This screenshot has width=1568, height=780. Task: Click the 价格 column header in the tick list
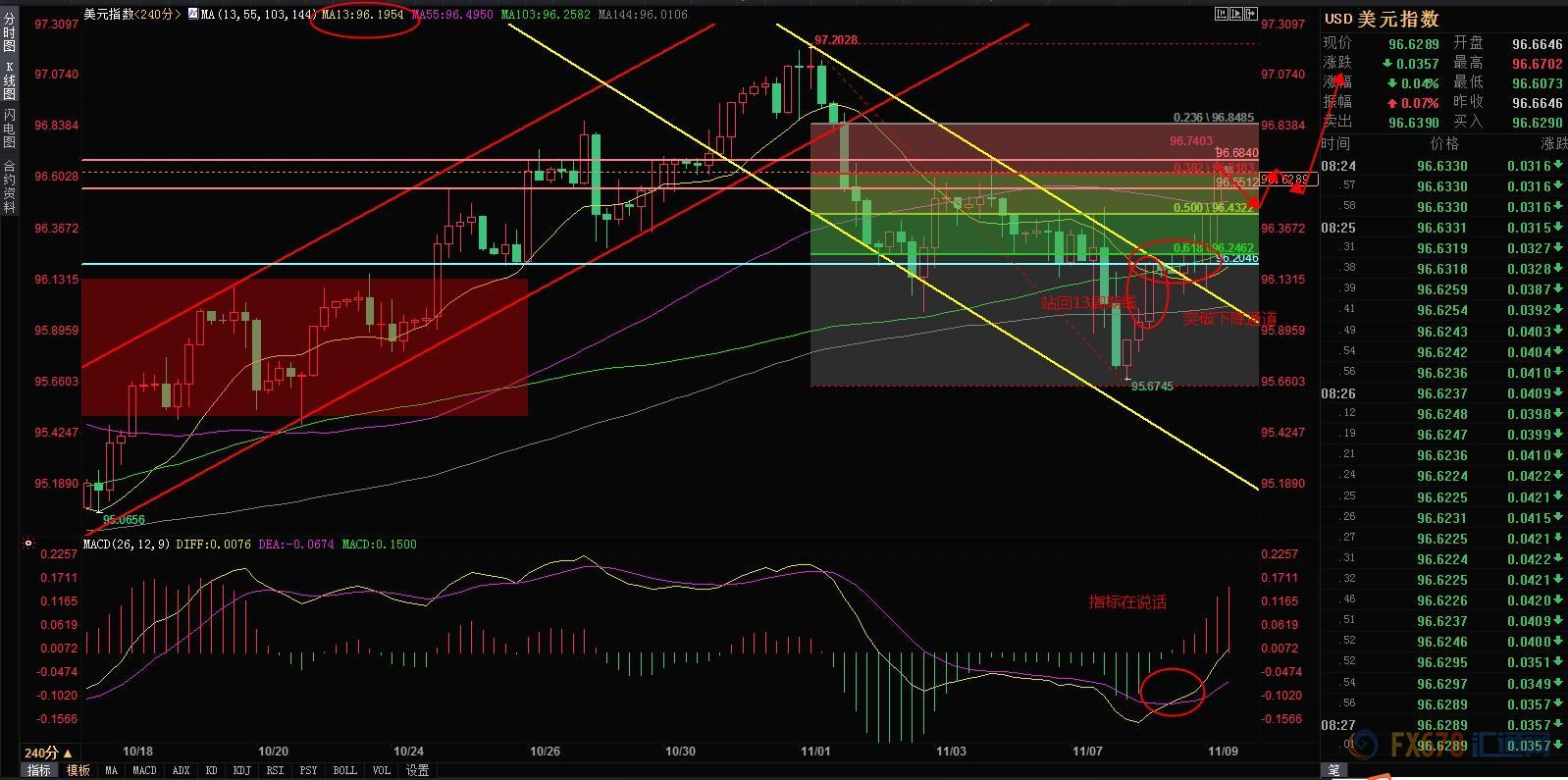click(x=1445, y=143)
